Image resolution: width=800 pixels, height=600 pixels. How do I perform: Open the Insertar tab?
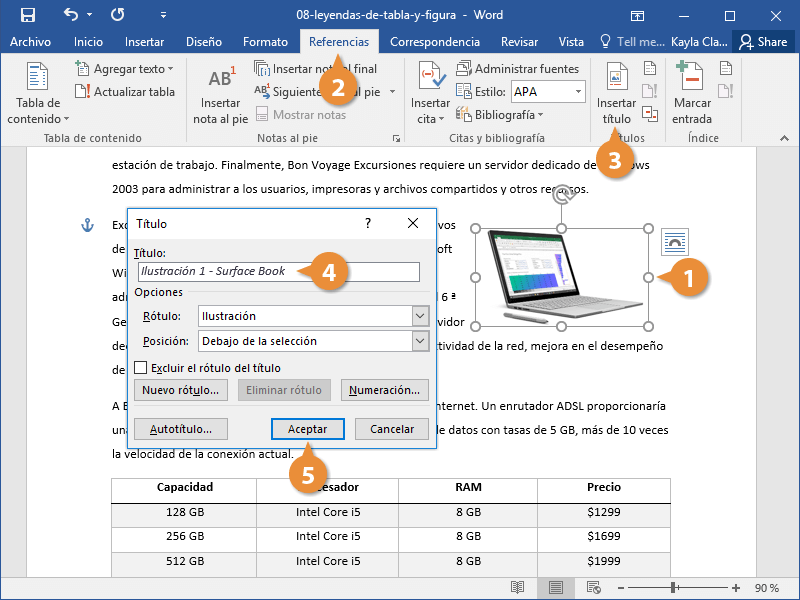click(145, 42)
